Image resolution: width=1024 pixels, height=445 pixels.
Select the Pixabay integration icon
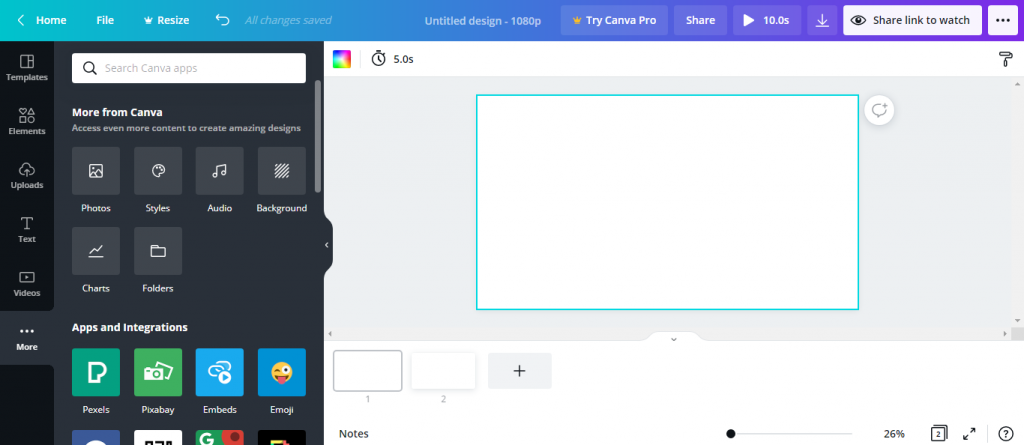[x=158, y=372]
